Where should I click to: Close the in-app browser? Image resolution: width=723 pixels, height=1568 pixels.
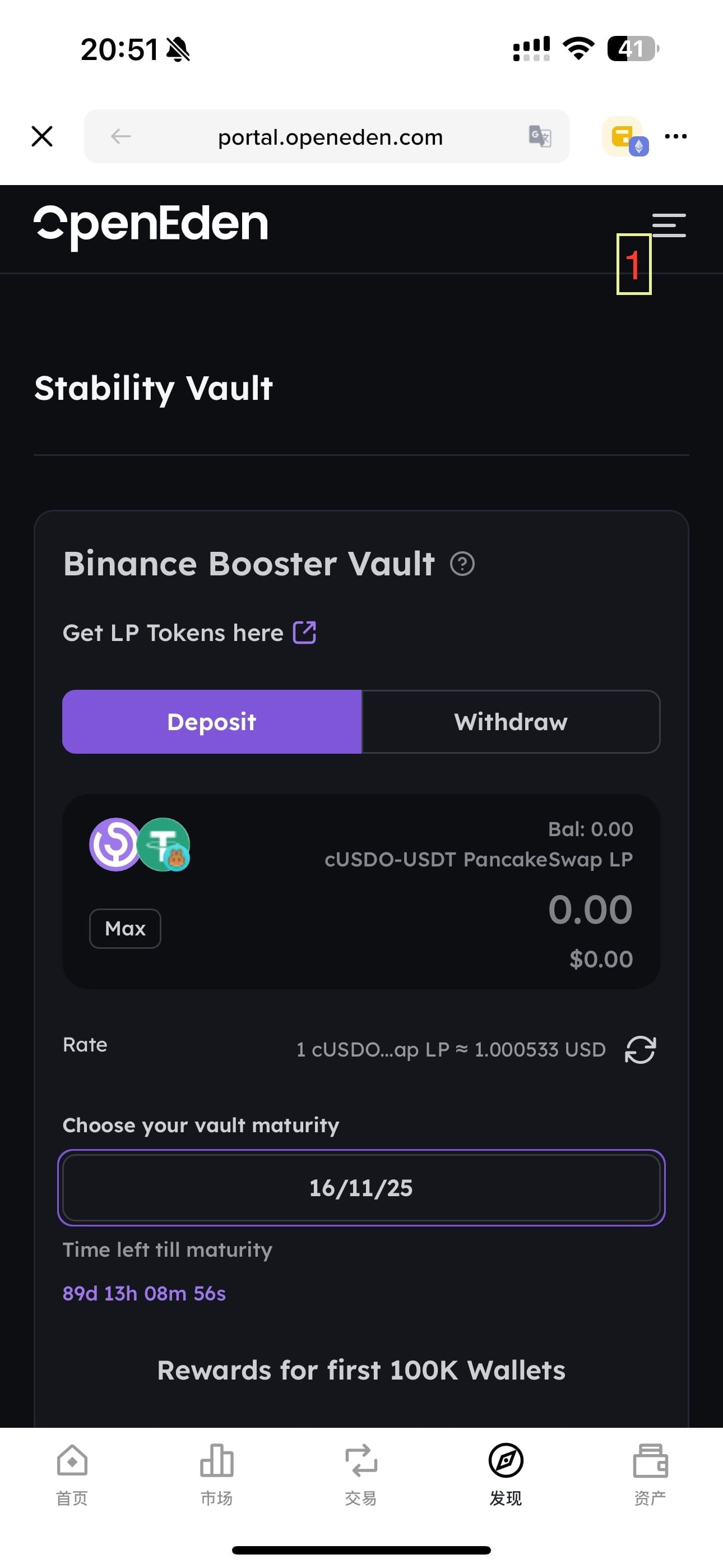tap(42, 136)
